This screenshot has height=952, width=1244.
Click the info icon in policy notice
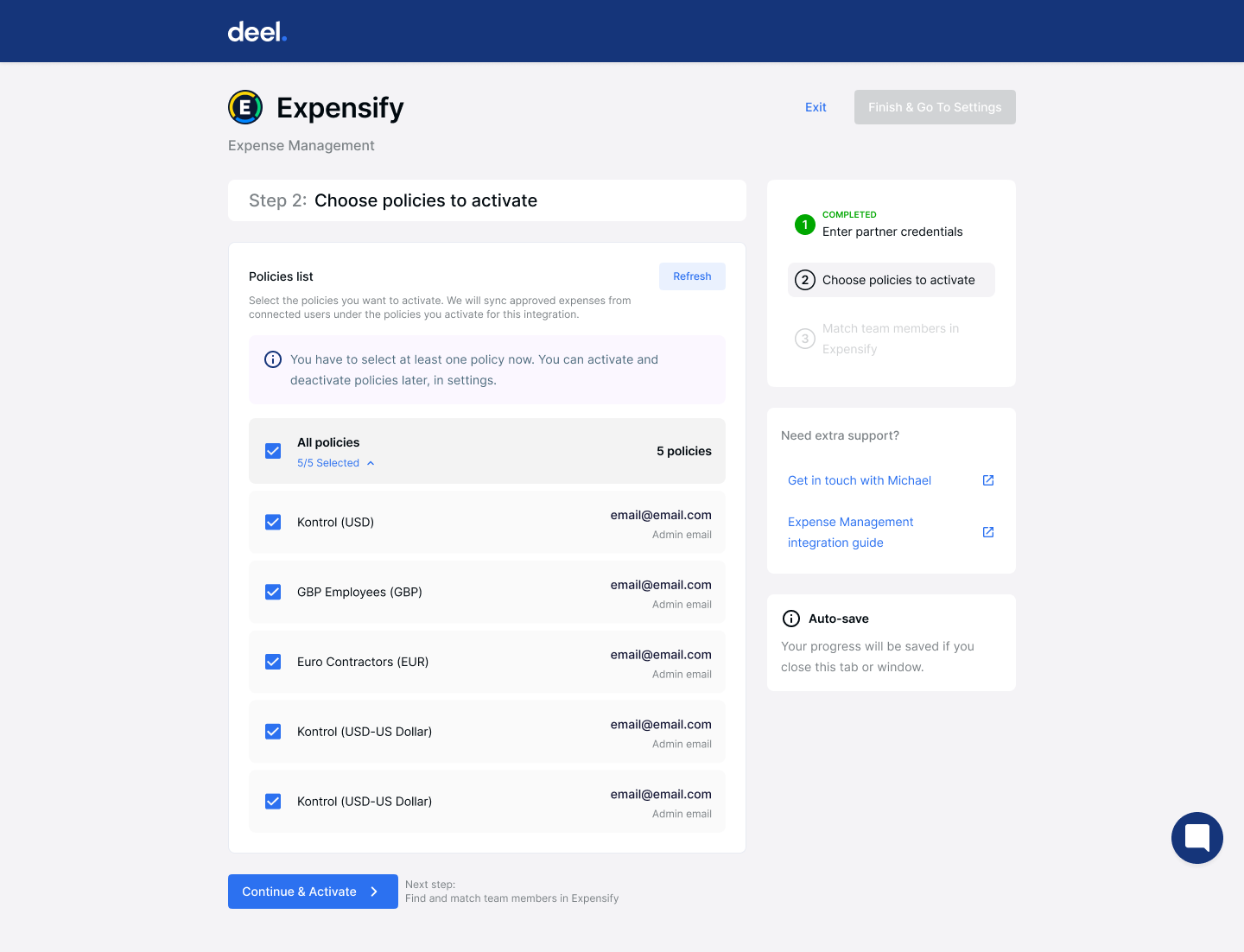(x=273, y=359)
